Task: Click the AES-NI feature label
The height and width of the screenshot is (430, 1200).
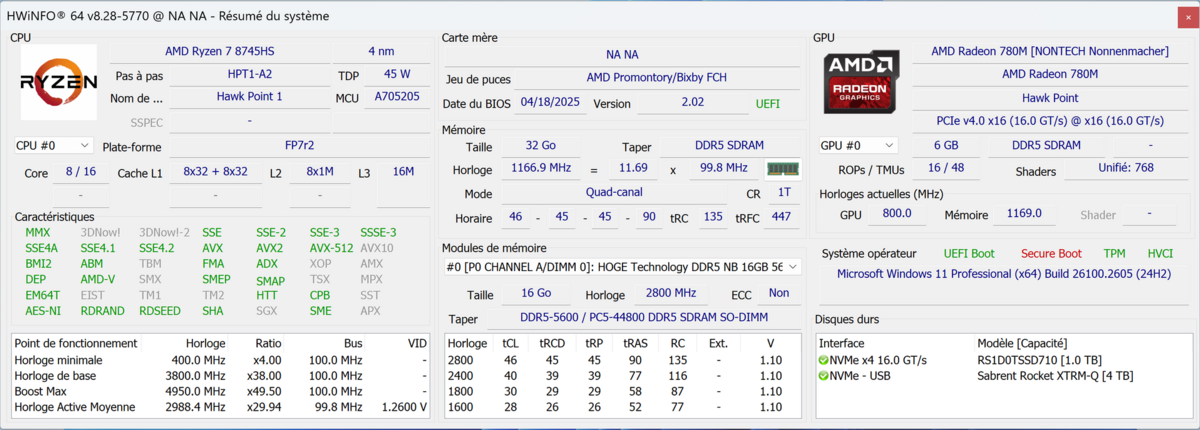Action: tap(42, 311)
